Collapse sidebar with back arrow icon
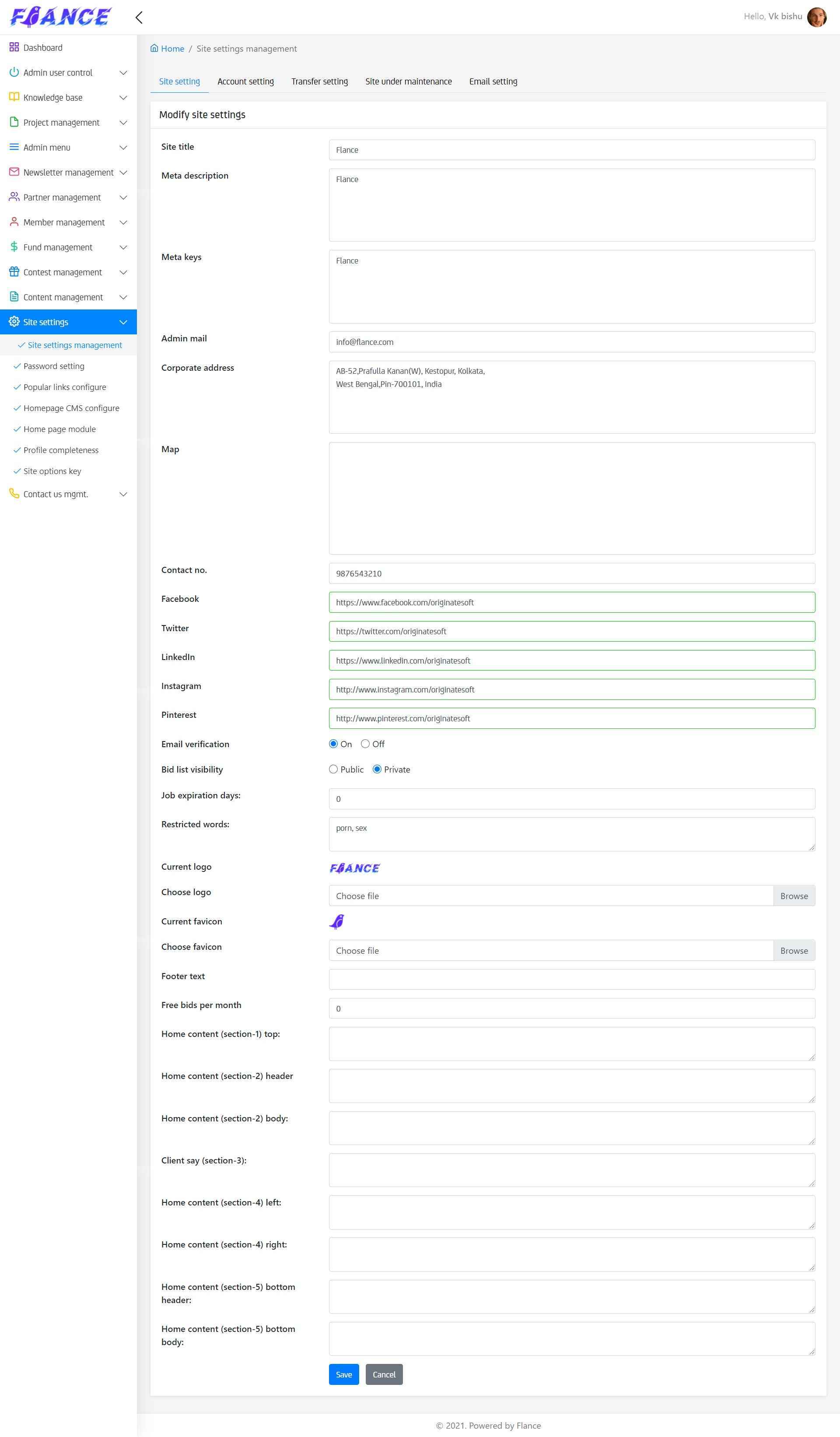Screen dimensions: 840x1437 point(139,17)
